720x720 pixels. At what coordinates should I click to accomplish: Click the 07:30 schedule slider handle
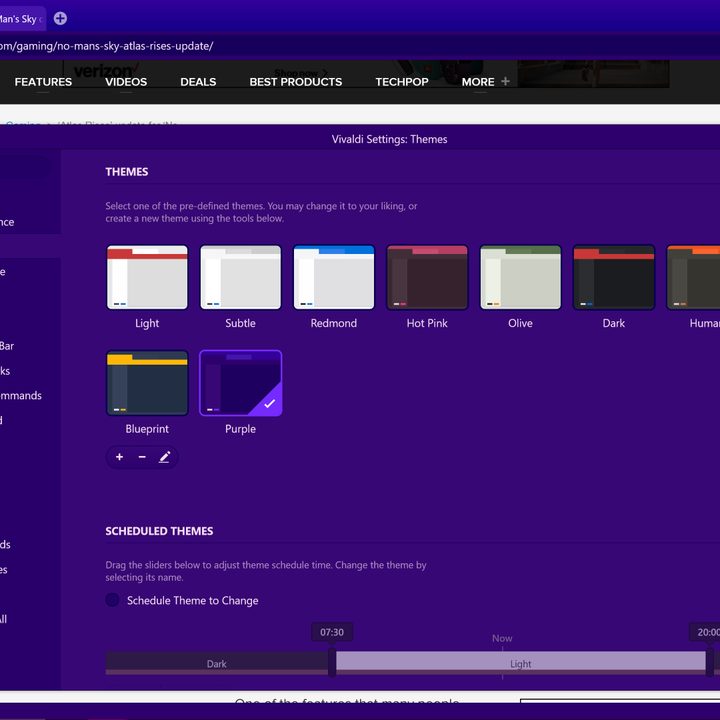(332, 662)
